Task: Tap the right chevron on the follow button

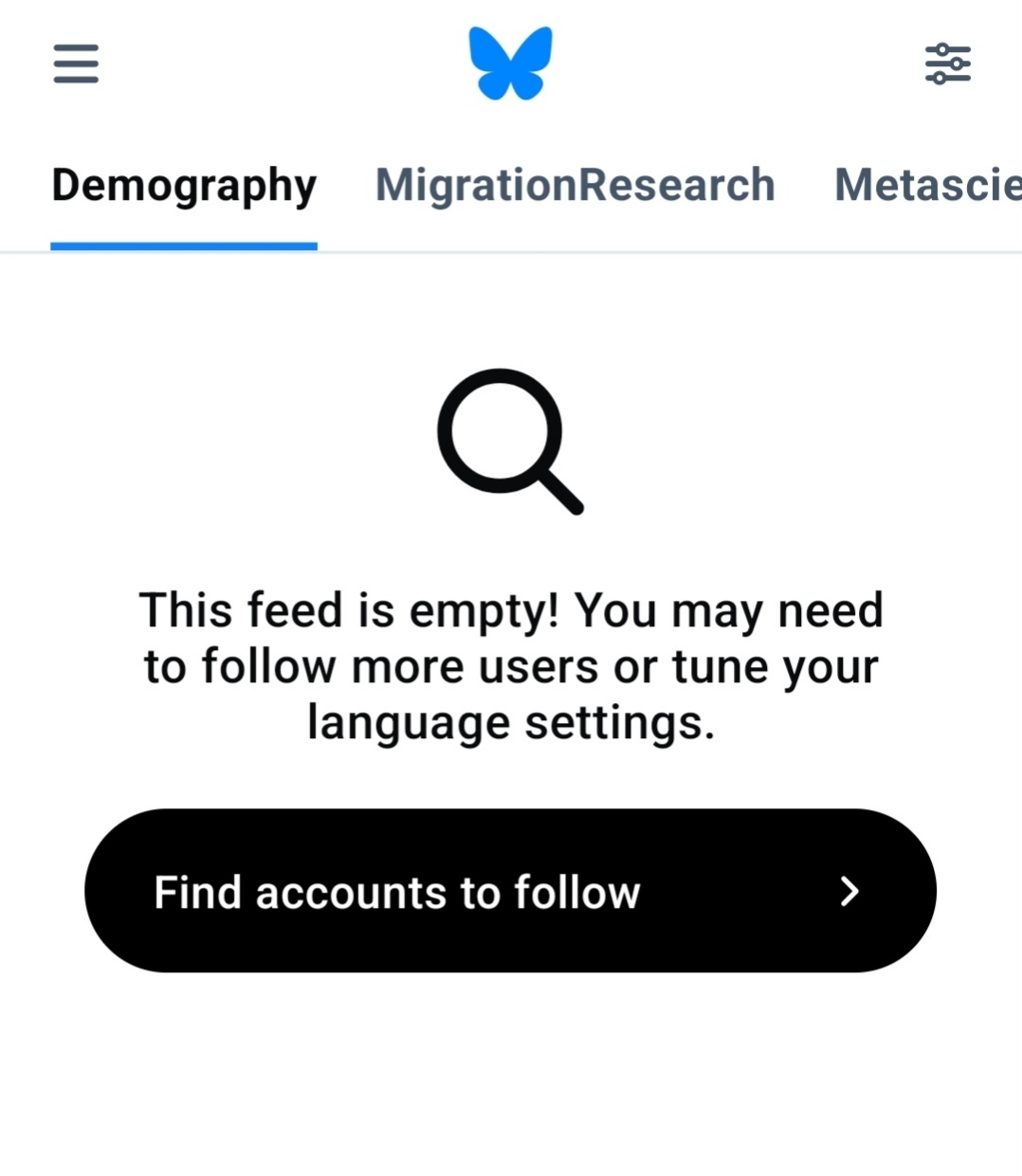Action: click(849, 891)
